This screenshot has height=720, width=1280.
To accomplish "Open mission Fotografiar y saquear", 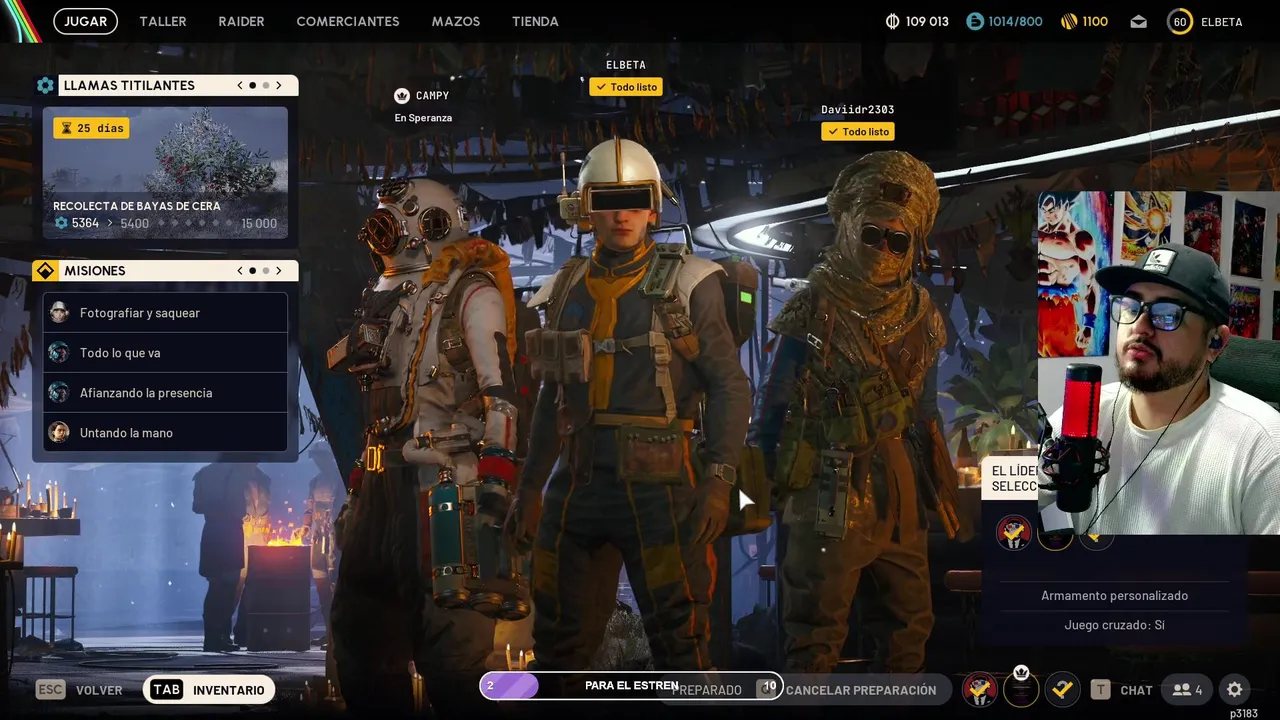I will click(165, 313).
